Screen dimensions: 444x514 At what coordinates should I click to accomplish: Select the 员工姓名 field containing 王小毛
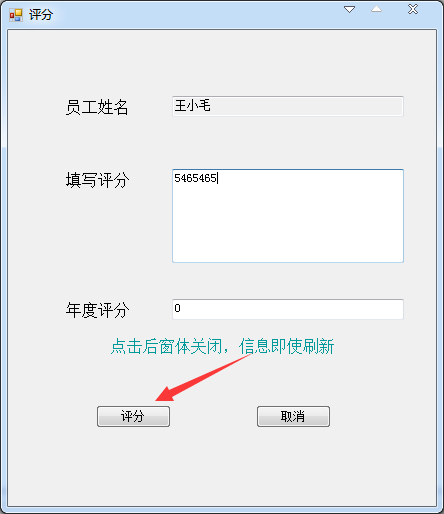point(288,106)
